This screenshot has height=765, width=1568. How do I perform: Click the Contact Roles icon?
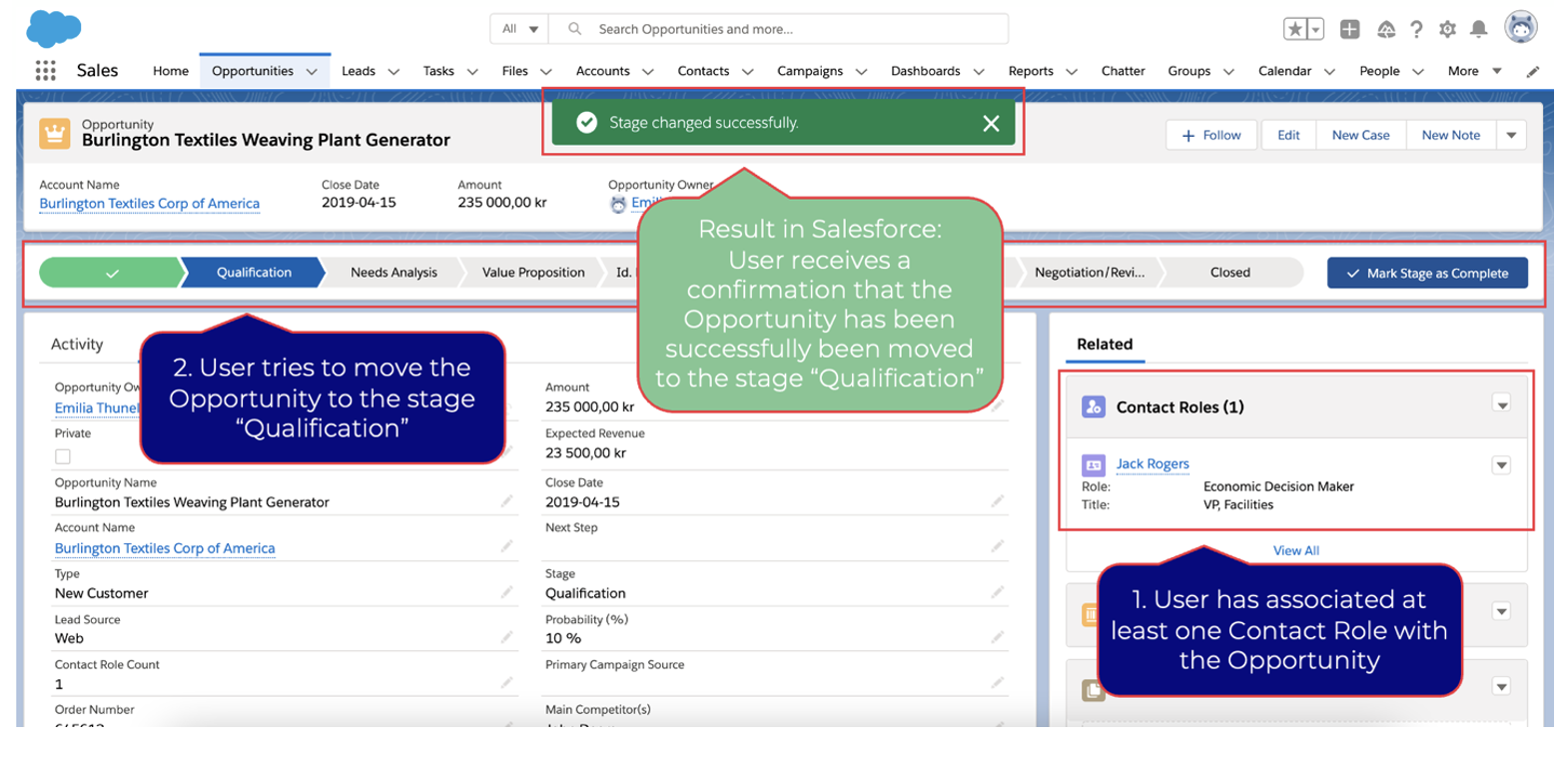[x=1094, y=406]
